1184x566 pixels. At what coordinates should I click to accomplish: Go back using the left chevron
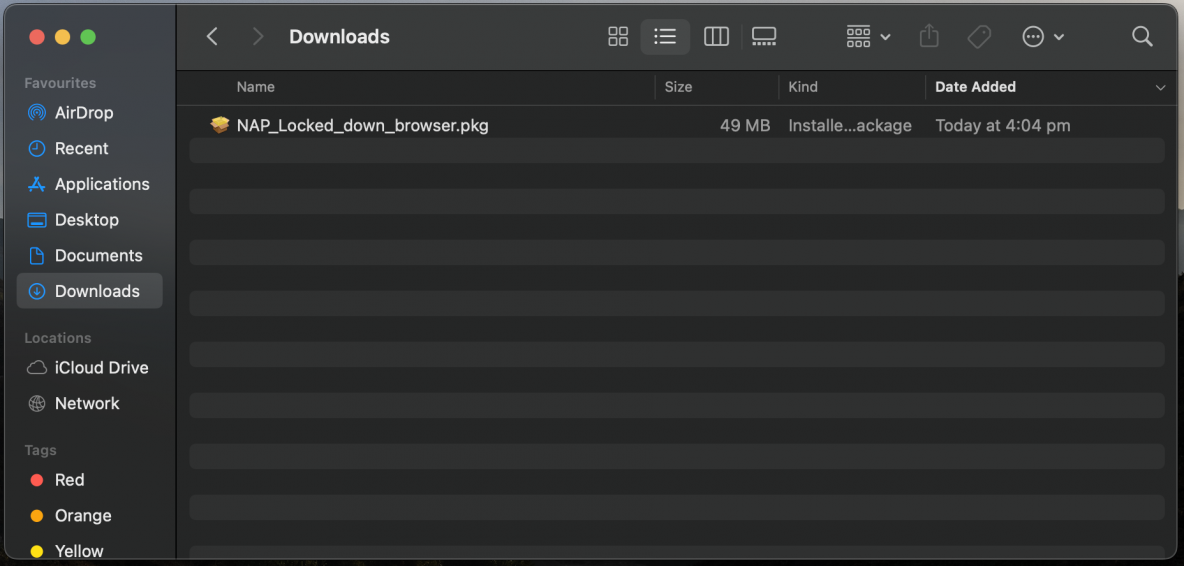212,37
